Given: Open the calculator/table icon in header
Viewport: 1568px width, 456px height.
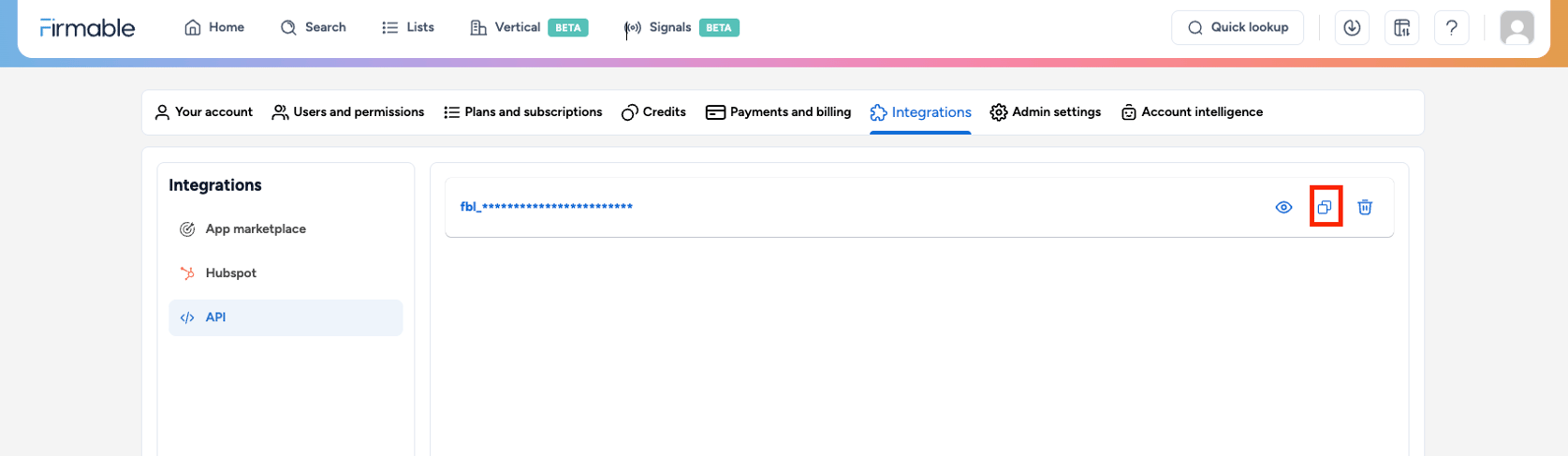Looking at the screenshot, I should click(x=1401, y=28).
